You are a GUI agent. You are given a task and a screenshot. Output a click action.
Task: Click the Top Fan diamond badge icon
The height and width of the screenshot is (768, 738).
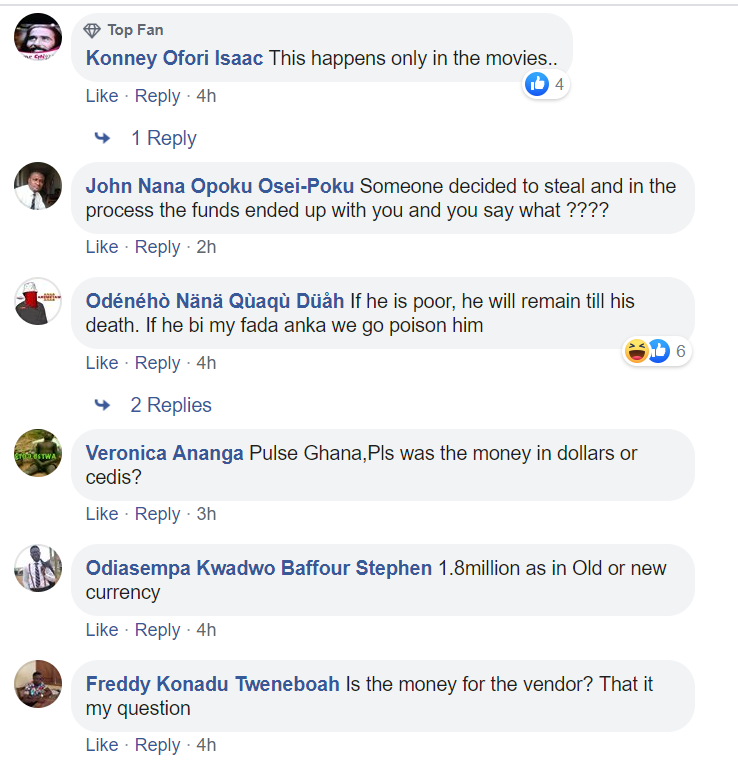click(x=93, y=30)
